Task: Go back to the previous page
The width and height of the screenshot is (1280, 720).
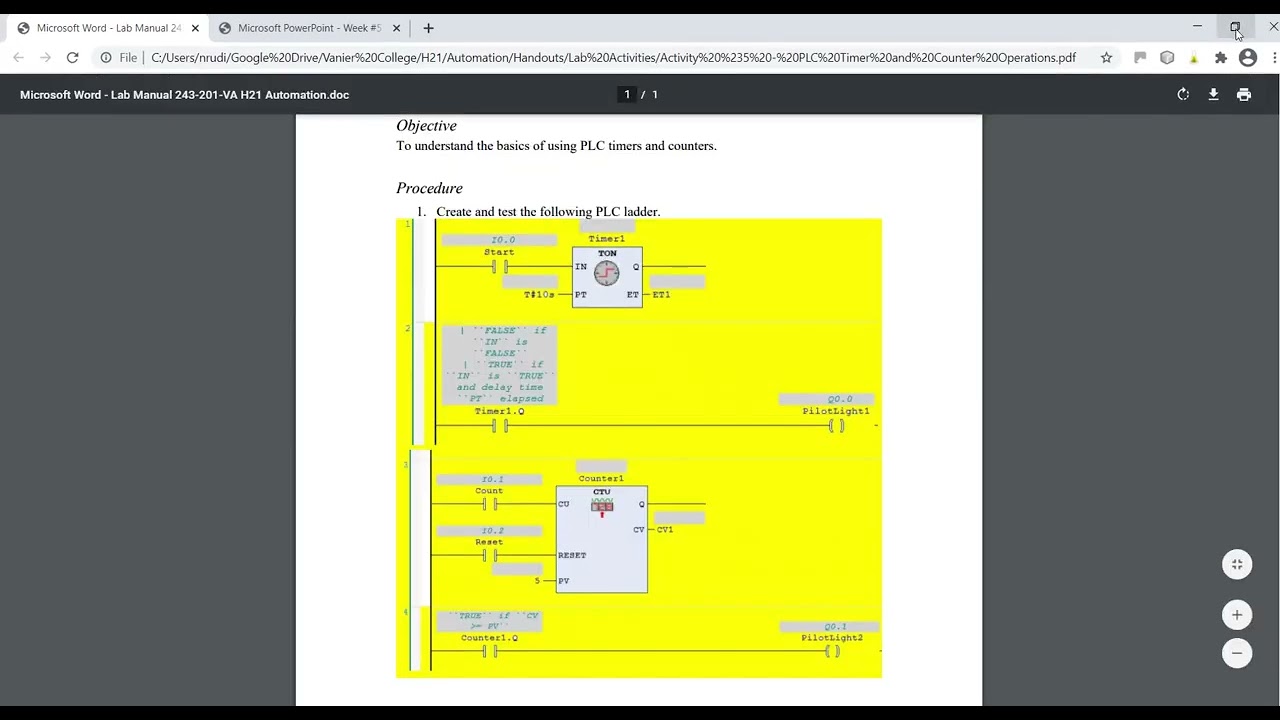Action: coord(18,58)
